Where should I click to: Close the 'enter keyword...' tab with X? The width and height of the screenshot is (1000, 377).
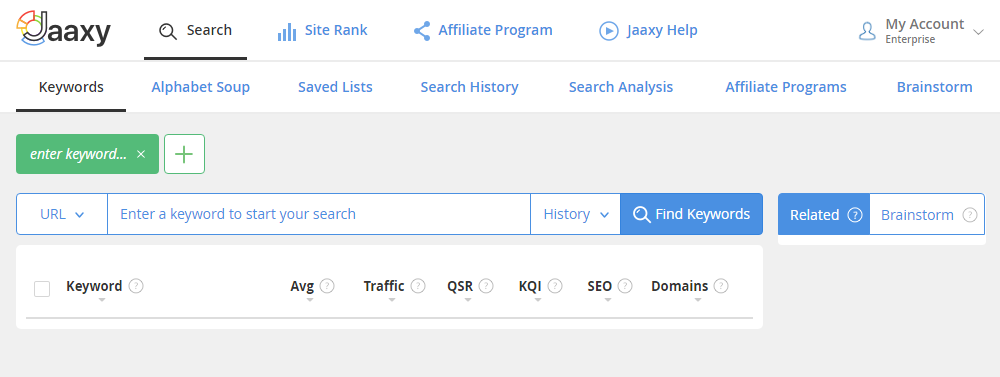(x=141, y=154)
